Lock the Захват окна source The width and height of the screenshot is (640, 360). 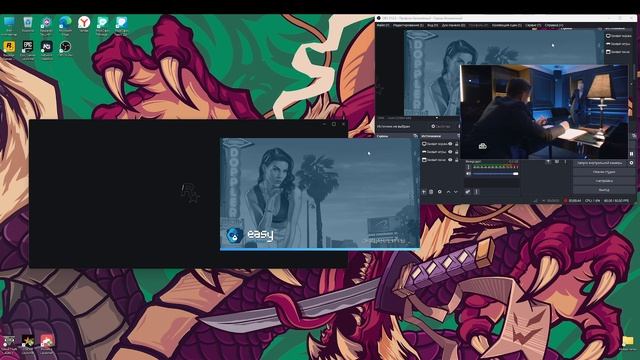457,160
